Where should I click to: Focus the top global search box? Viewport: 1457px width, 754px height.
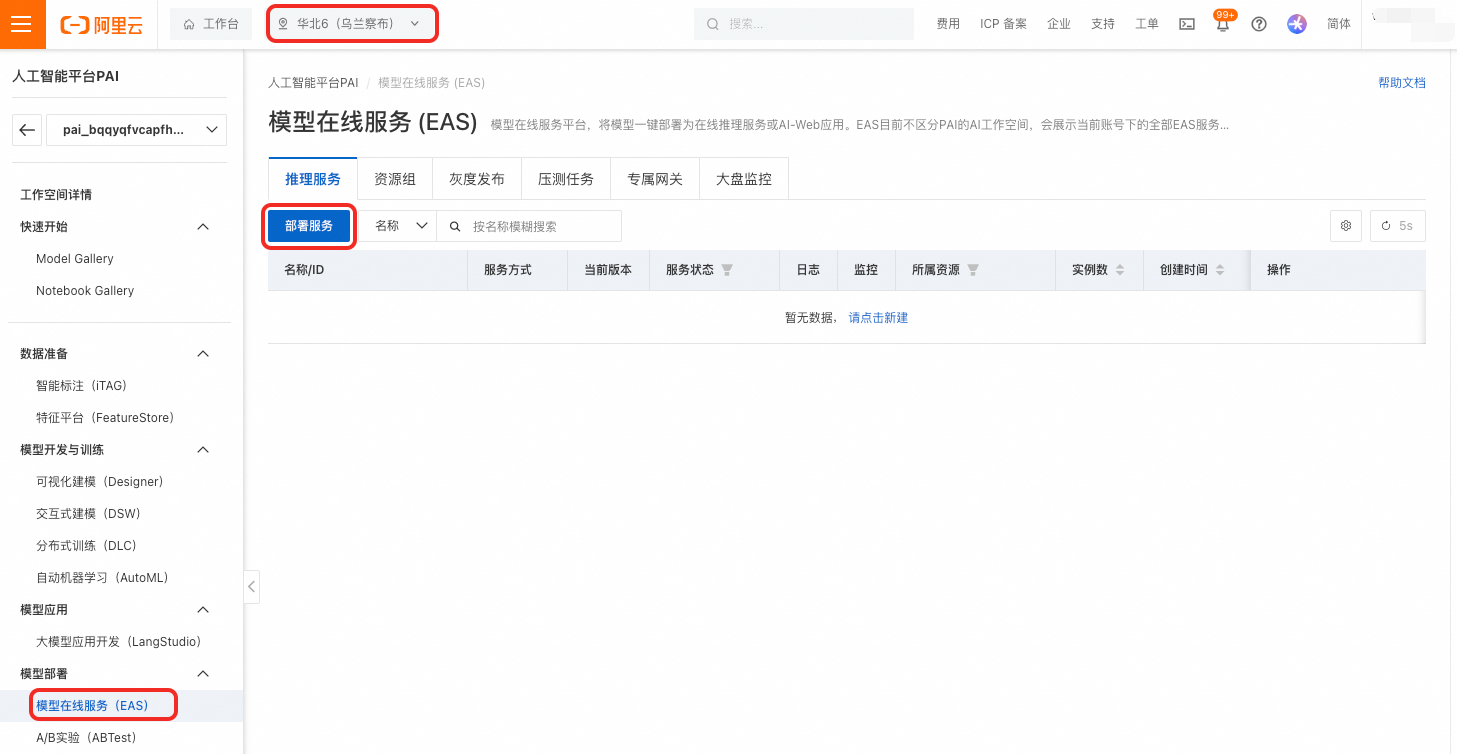coord(804,24)
